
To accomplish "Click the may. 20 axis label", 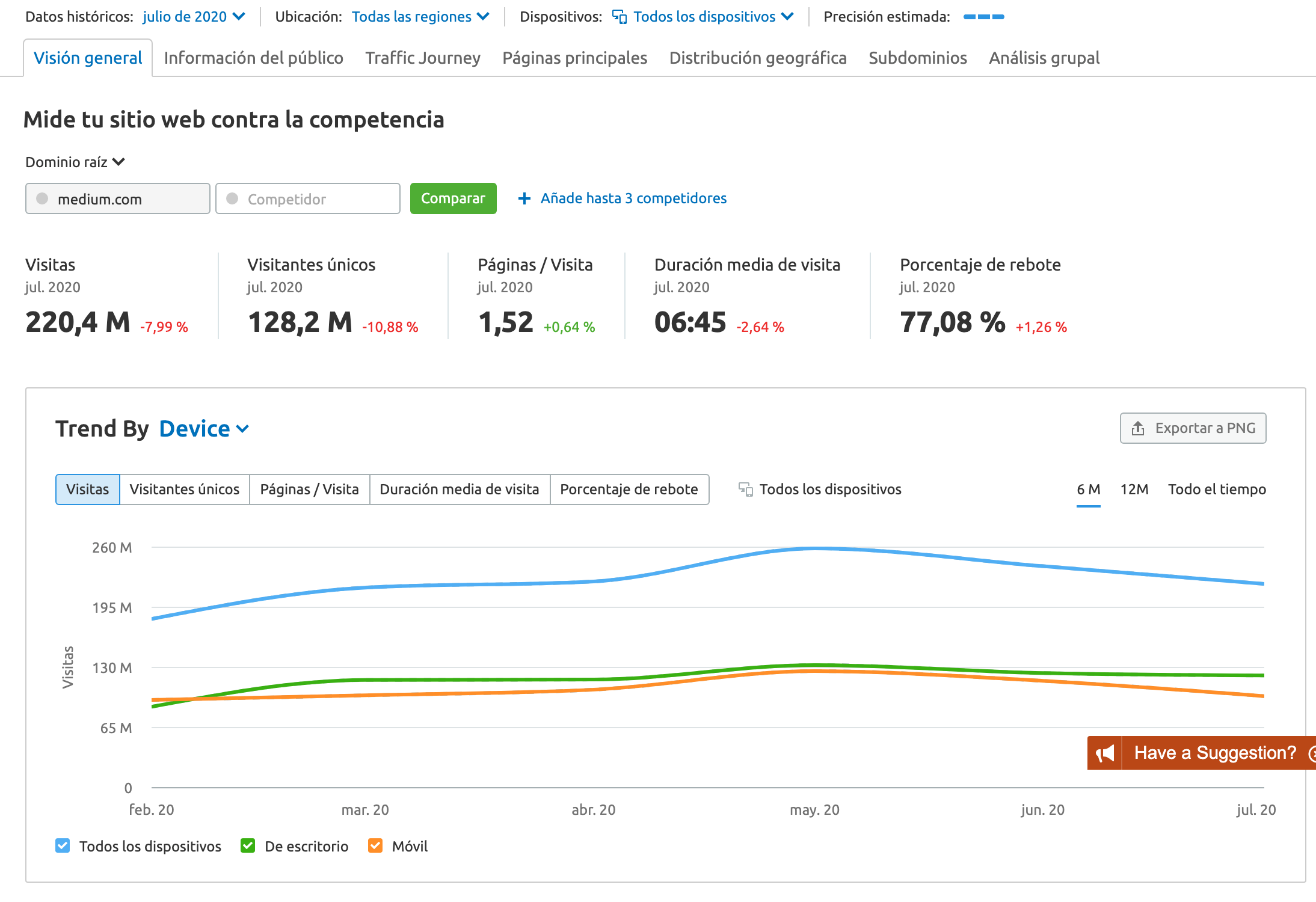I will 814,810.
